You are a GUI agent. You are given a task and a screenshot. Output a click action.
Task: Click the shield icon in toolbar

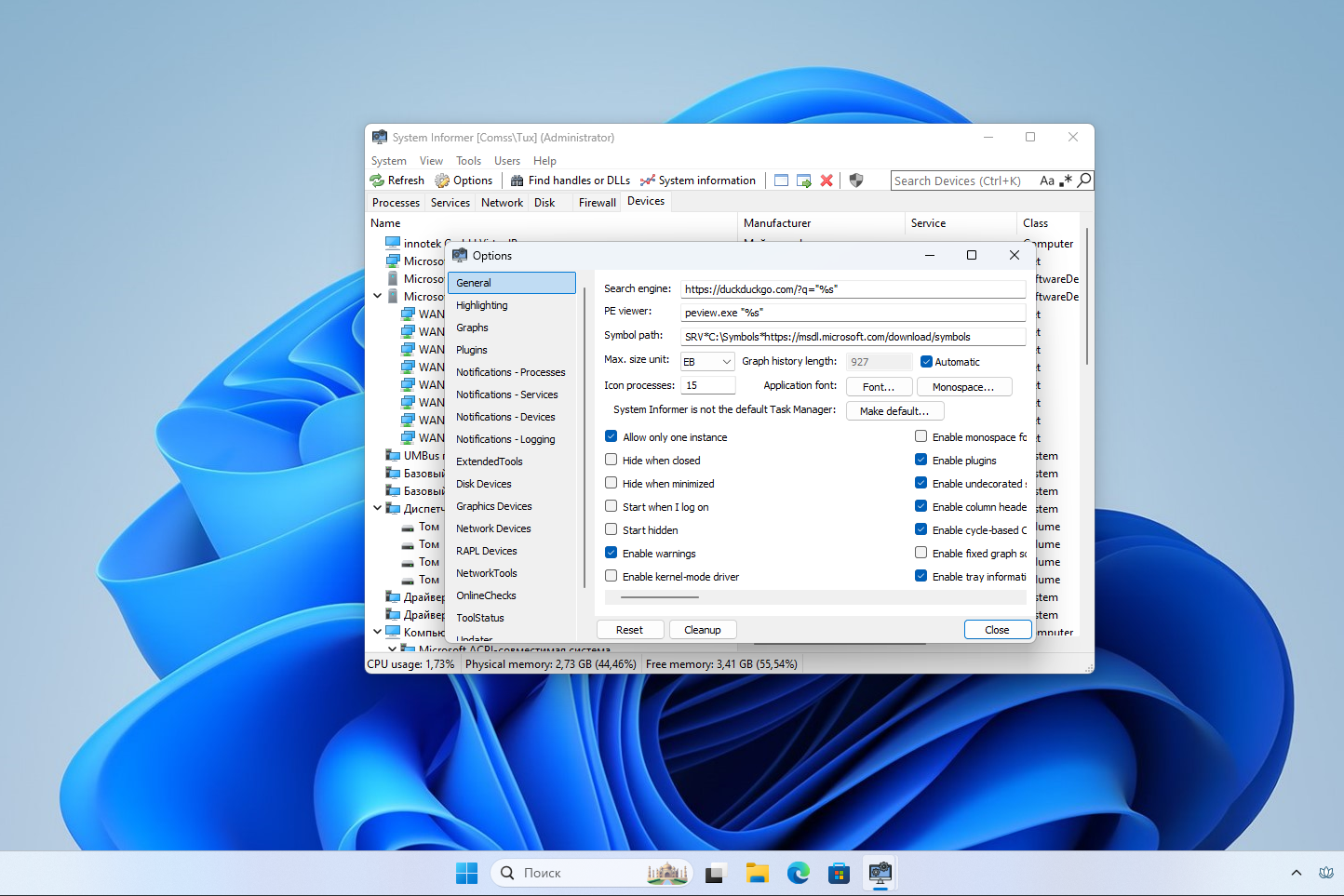[x=856, y=181]
